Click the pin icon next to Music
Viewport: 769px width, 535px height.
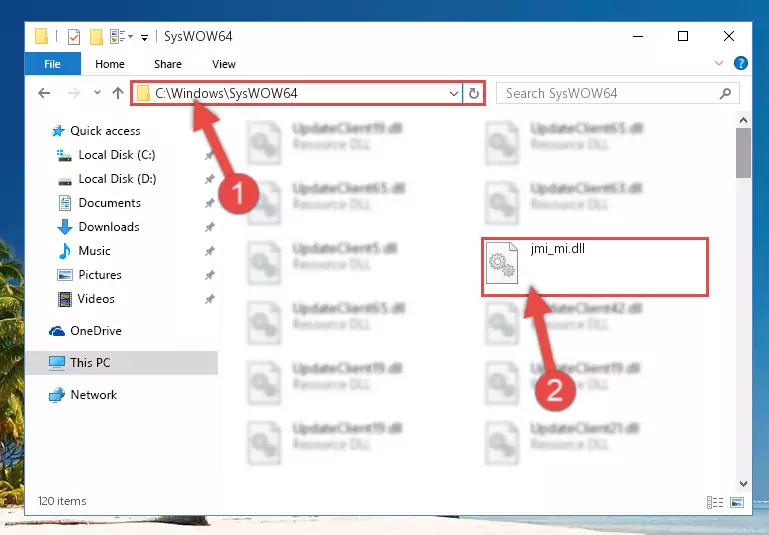tap(209, 251)
